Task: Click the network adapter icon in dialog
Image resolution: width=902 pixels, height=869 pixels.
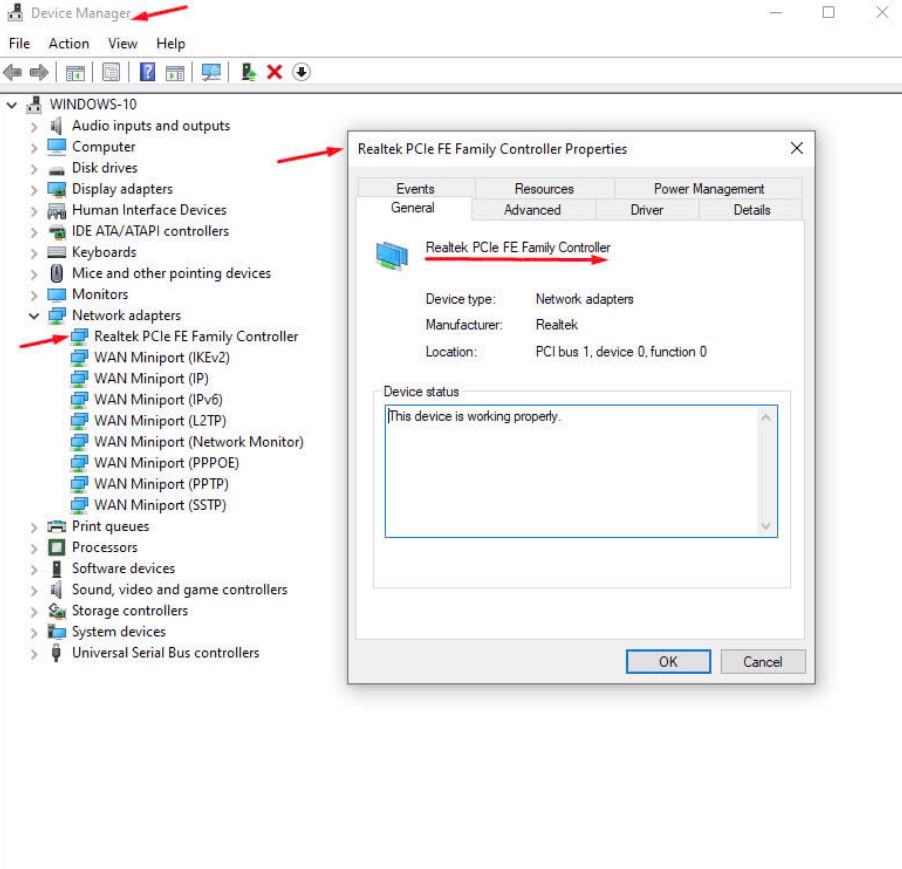Action: [x=392, y=256]
